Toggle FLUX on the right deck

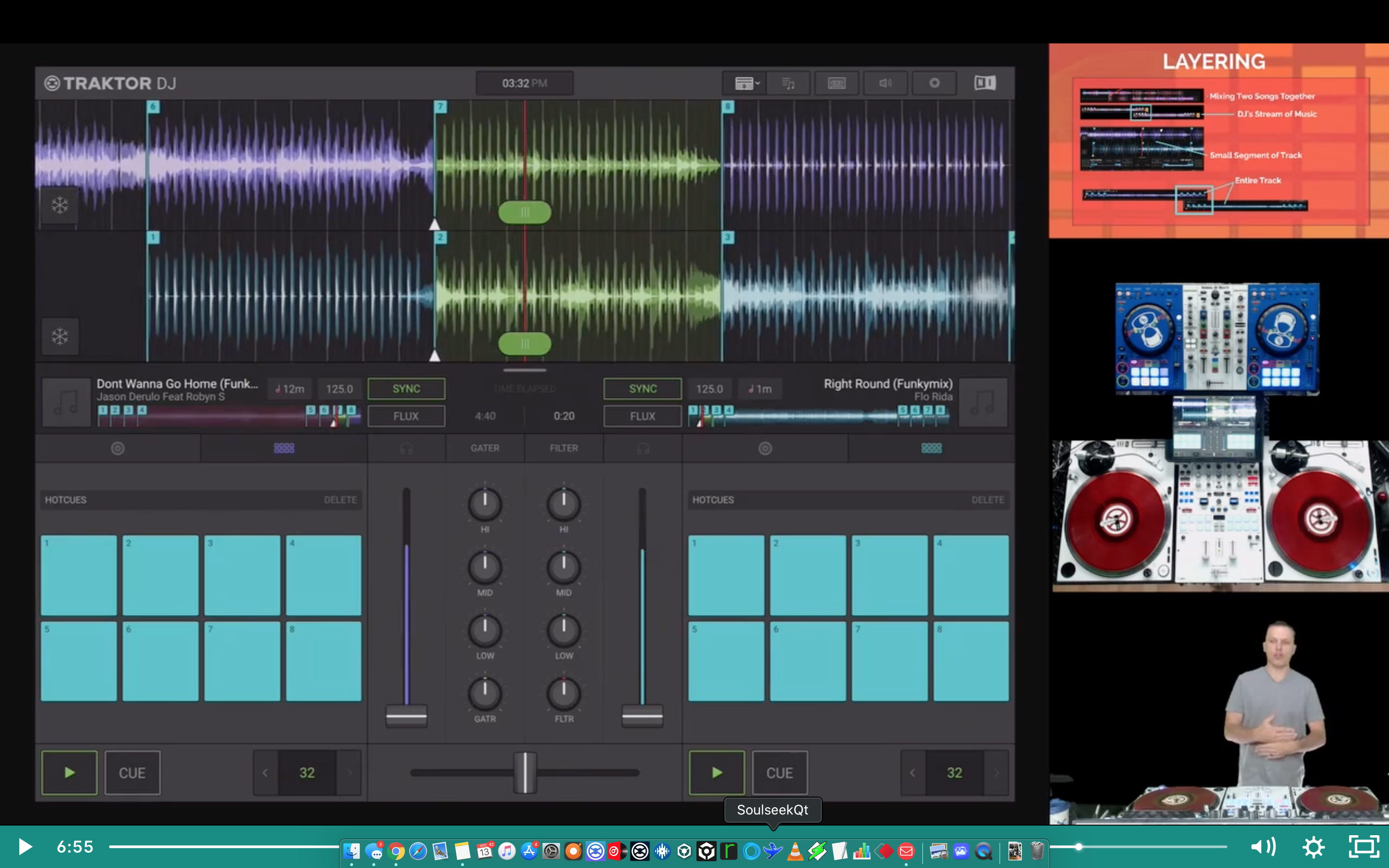click(642, 416)
